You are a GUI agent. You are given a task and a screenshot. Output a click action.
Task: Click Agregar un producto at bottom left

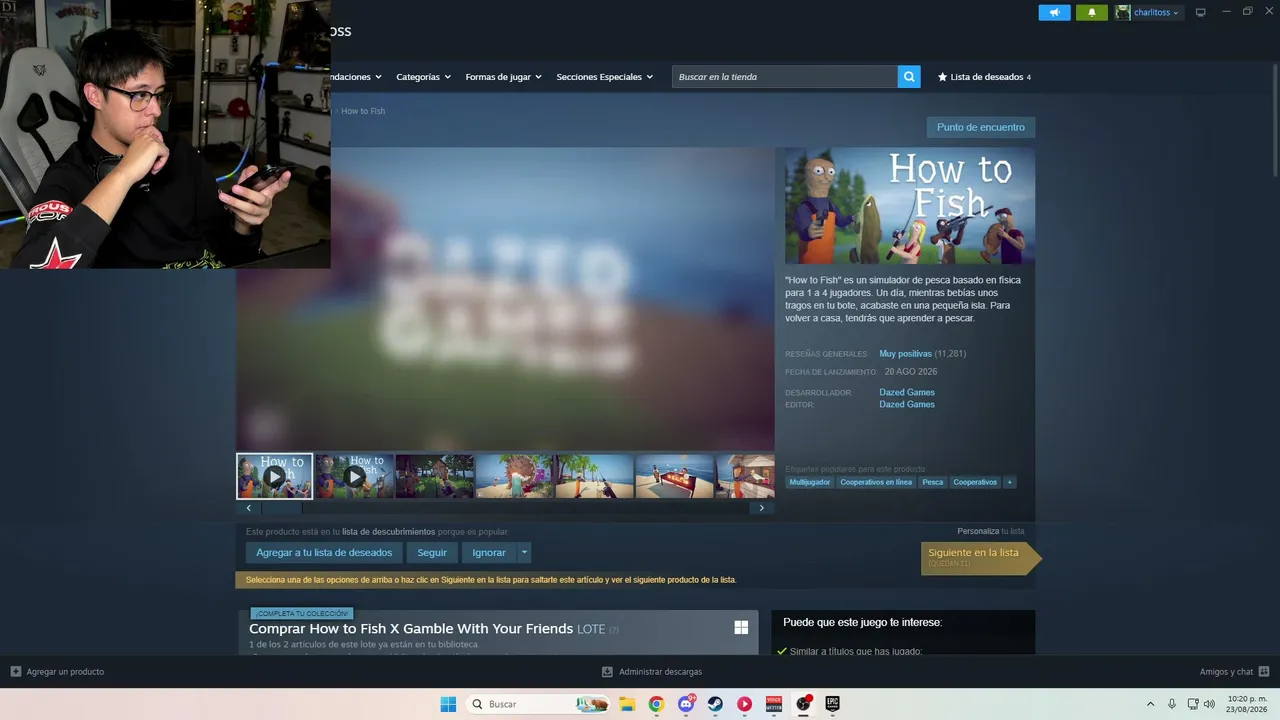click(x=57, y=672)
